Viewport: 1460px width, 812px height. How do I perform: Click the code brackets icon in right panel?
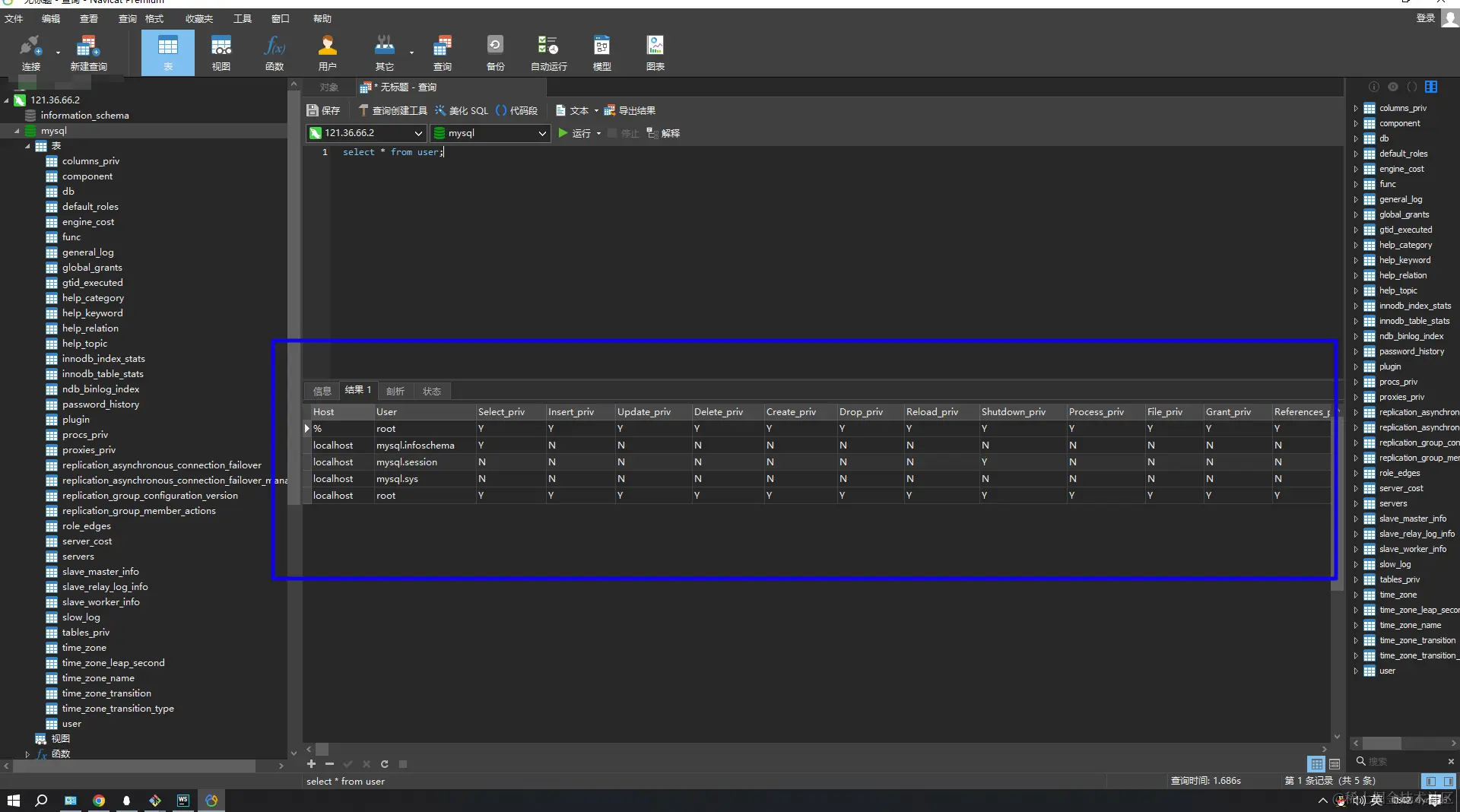click(1412, 87)
